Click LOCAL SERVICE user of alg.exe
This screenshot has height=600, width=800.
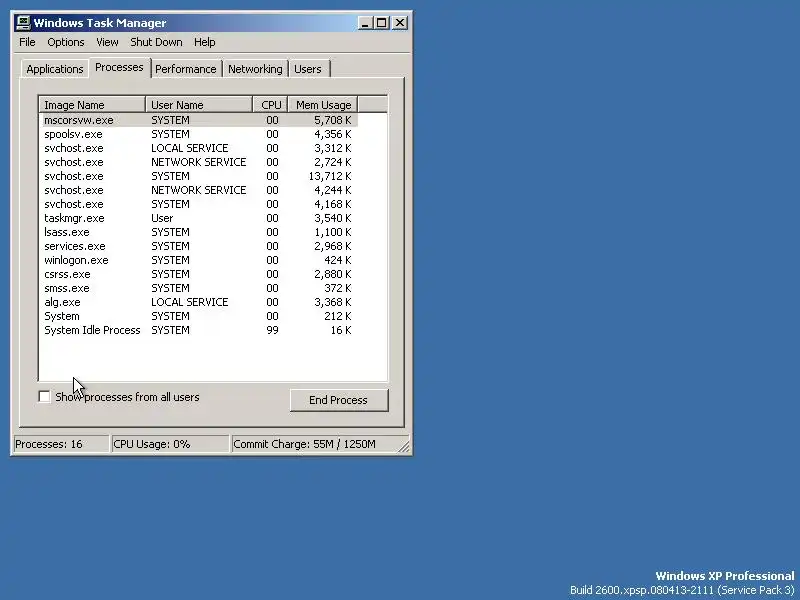tap(190, 303)
